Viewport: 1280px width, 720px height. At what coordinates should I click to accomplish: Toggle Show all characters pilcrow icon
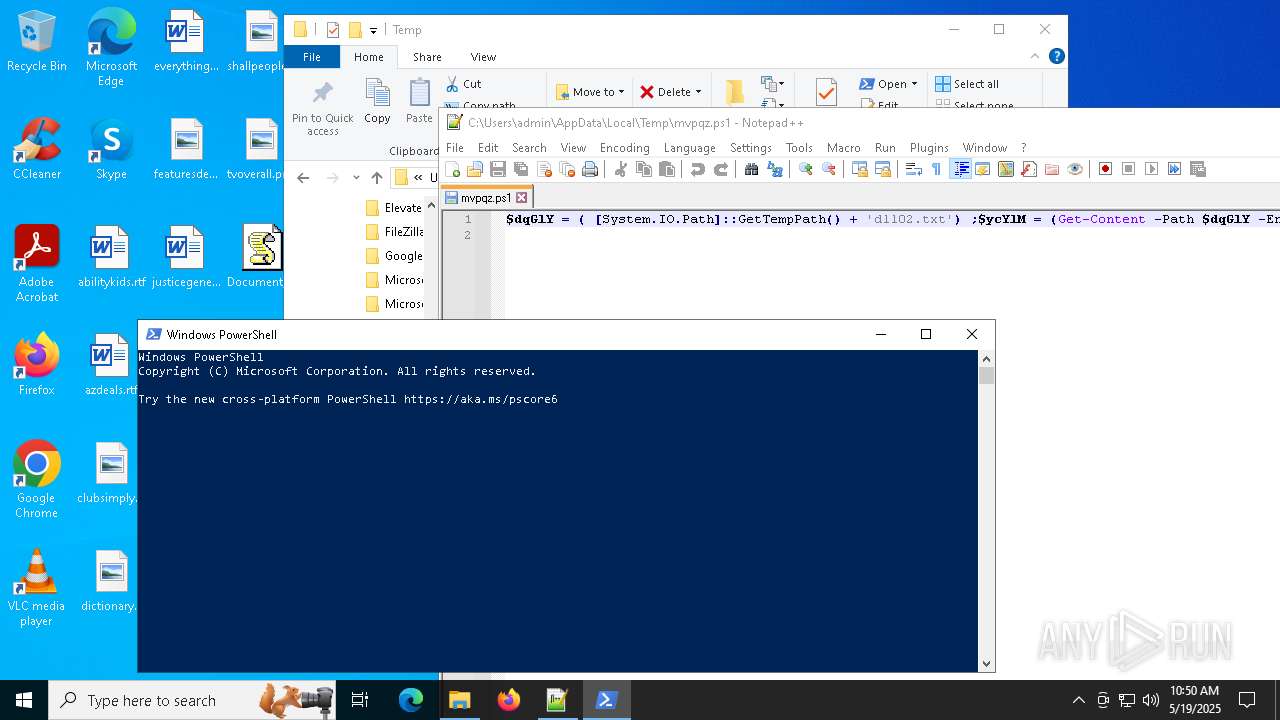(x=936, y=169)
